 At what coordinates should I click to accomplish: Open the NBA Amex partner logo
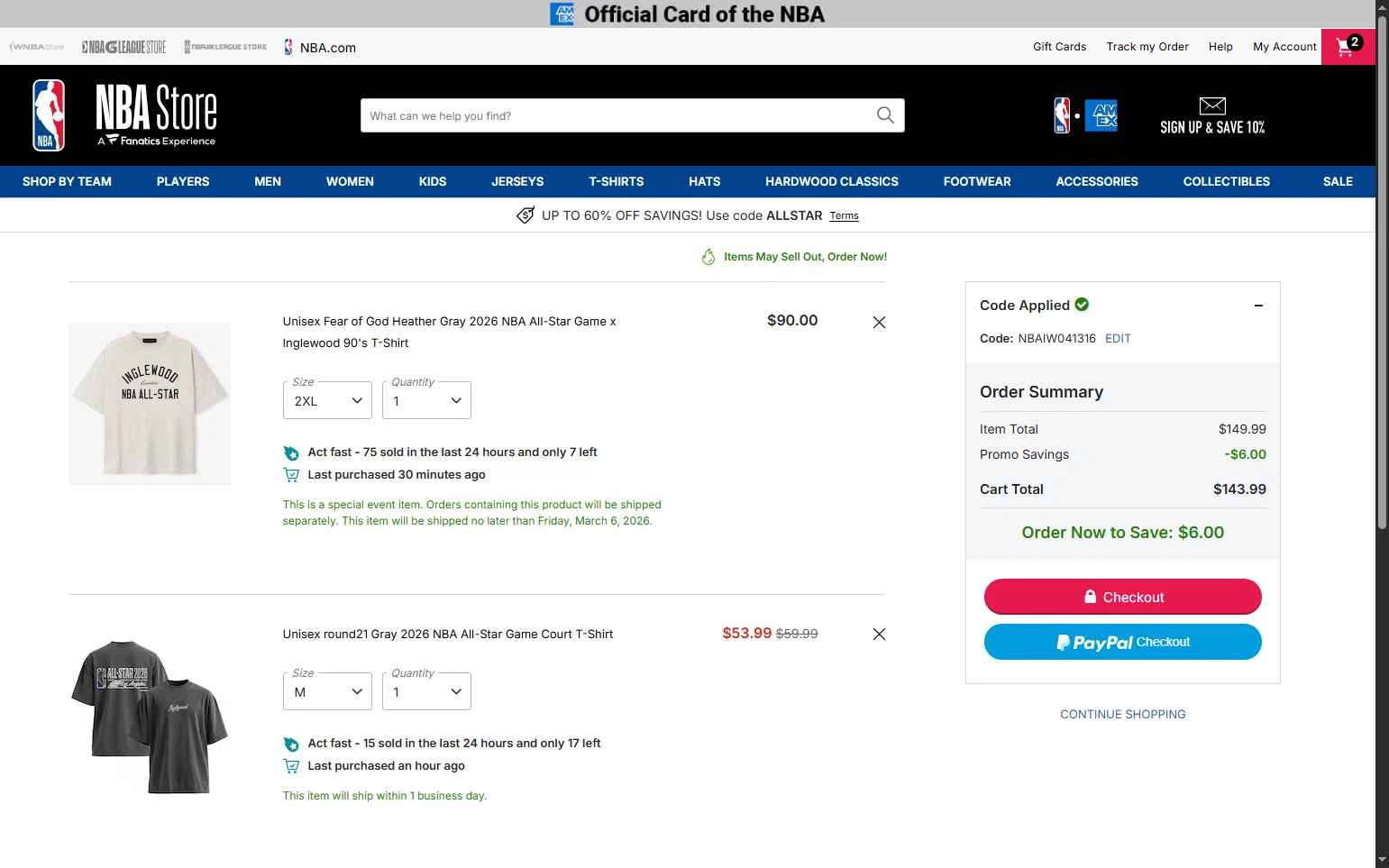[1085, 115]
